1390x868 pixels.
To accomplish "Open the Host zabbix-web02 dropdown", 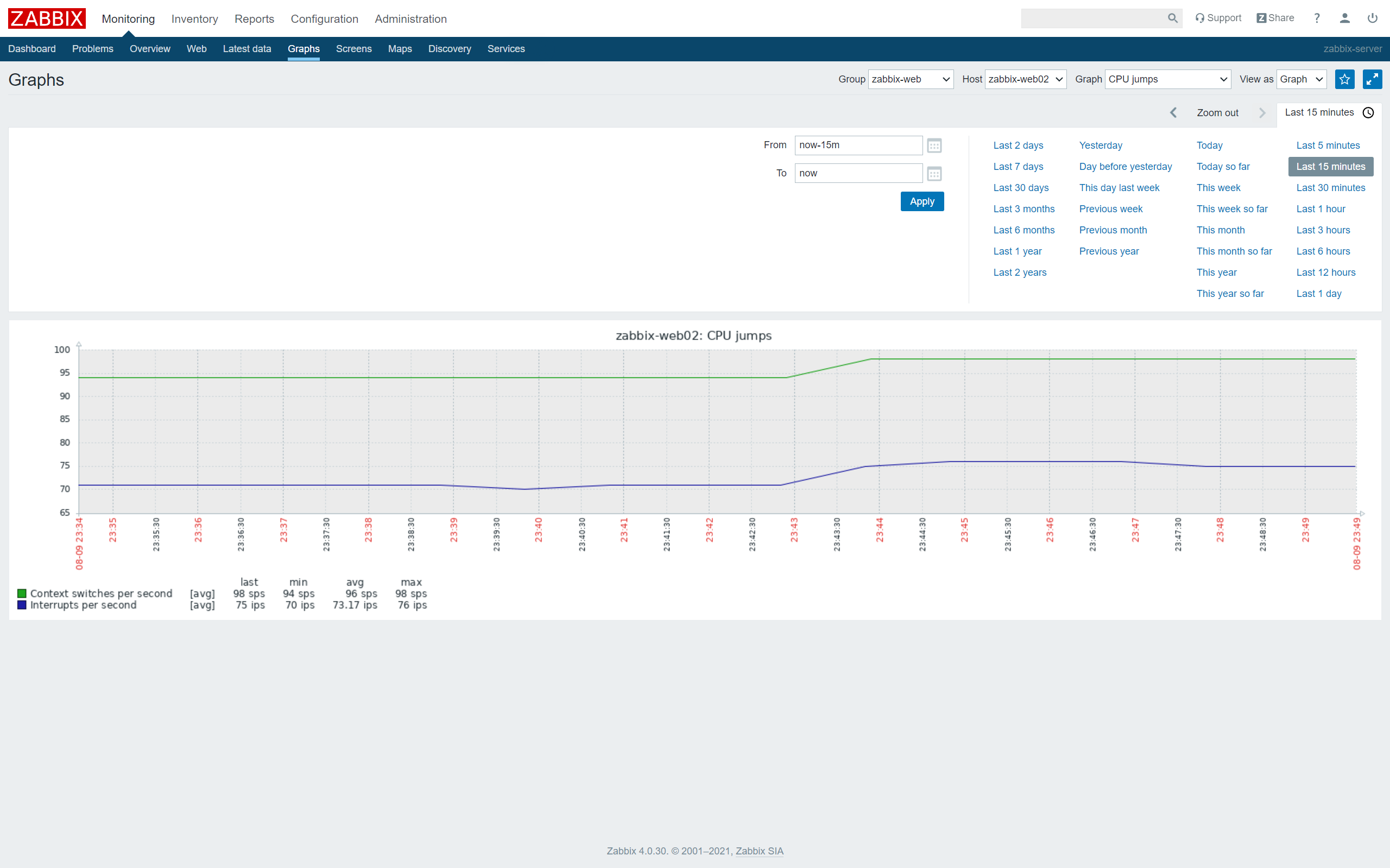I will click(x=1026, y=79).
